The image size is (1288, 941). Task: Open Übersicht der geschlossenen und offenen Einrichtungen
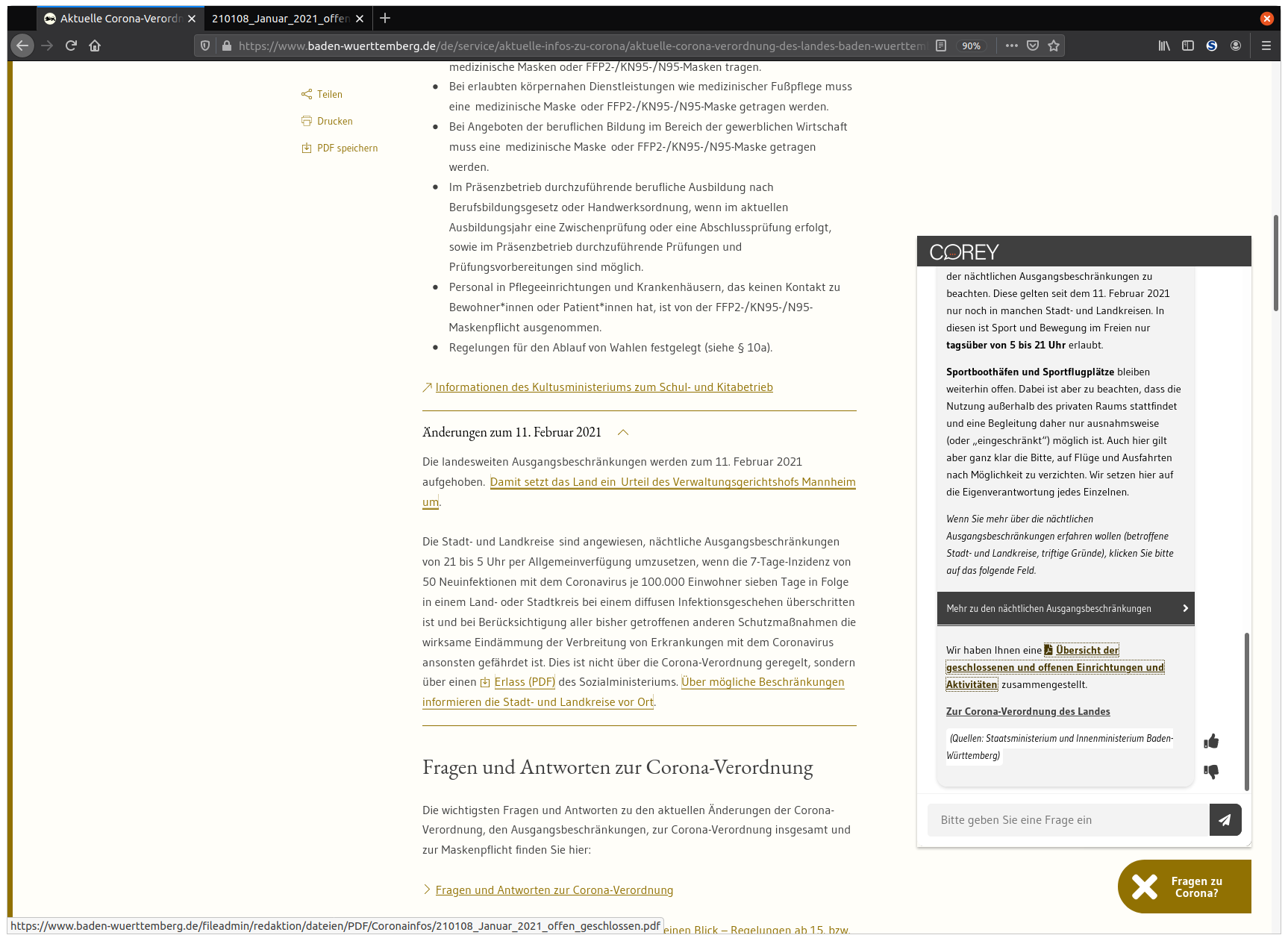pyautogui.click(x=1055, y=667)
